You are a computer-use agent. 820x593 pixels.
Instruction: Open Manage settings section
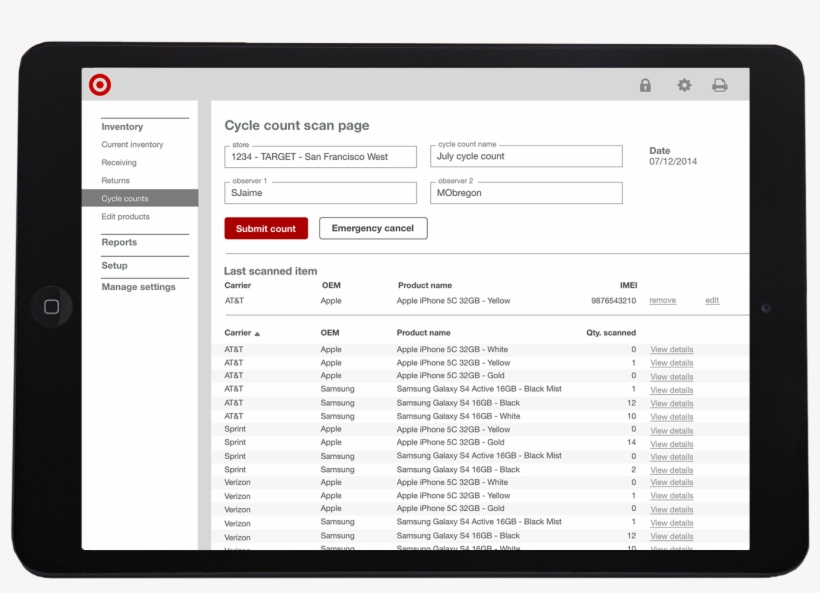pos(138,287)
